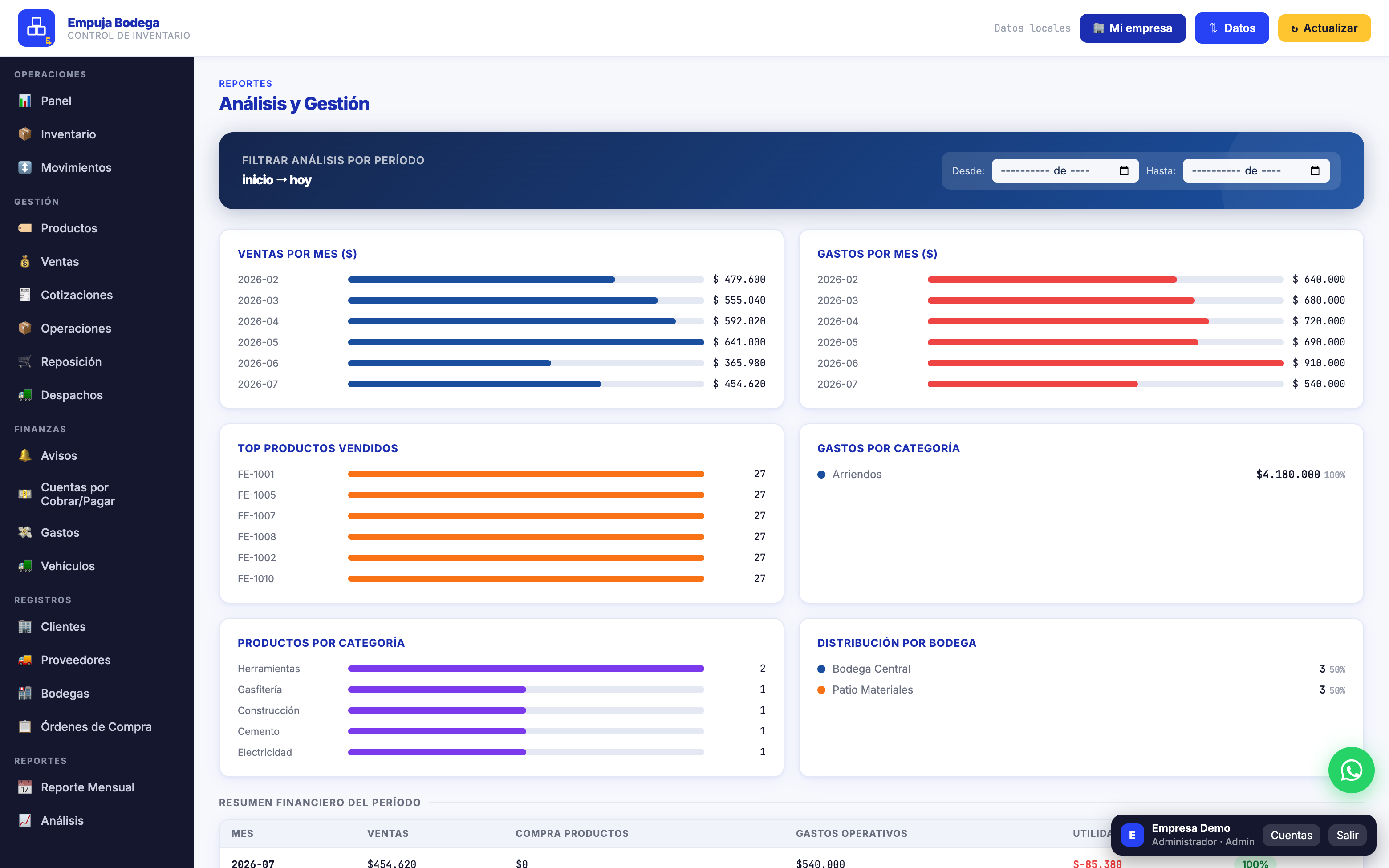Click the Cotizaciones document icon
Image resolution: width=1389 pixels, height=868 pixels.
(24, 295)
